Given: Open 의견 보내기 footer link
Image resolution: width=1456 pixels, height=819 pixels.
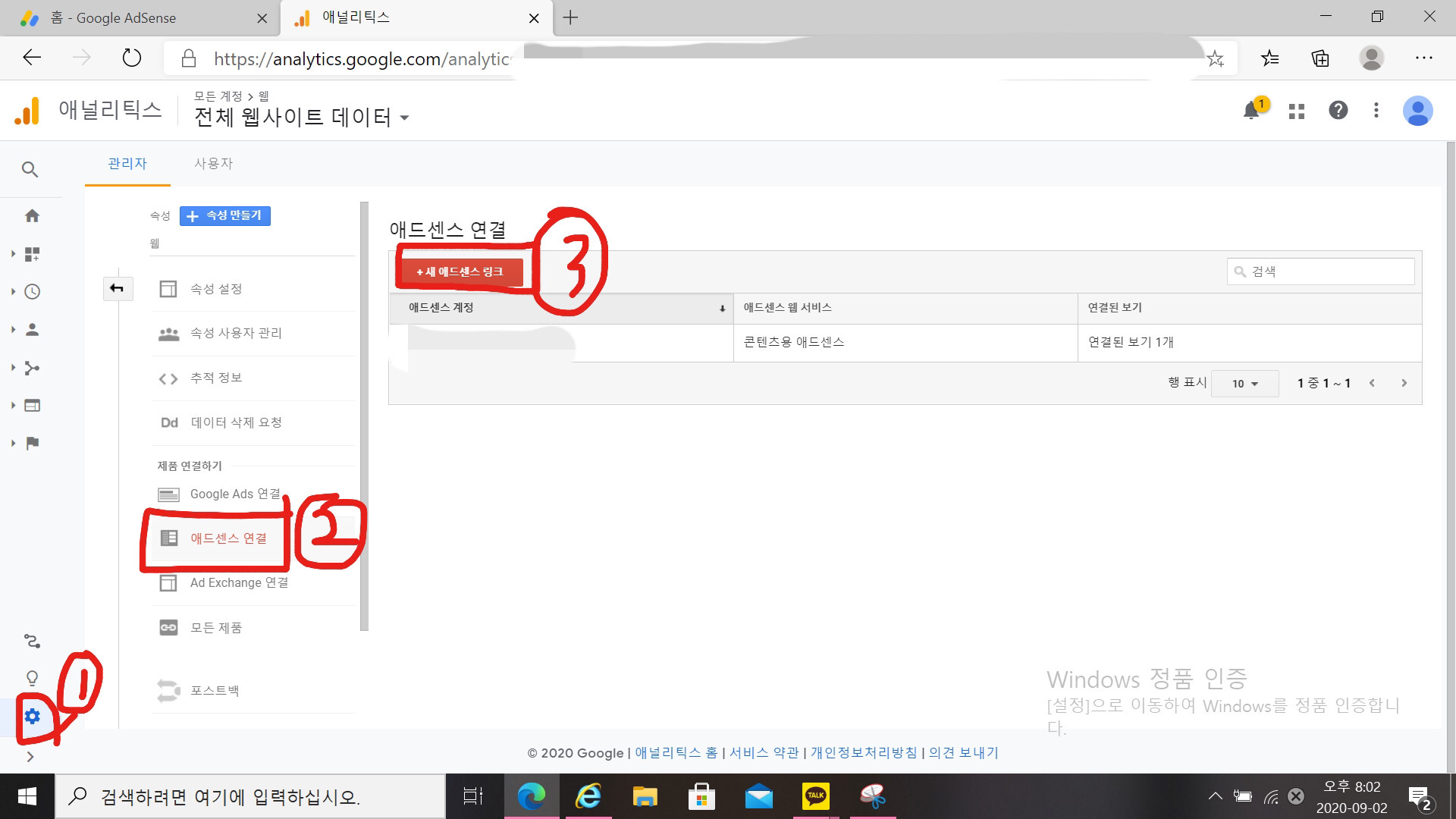Looking at the screenshot, I should (964, 753).
